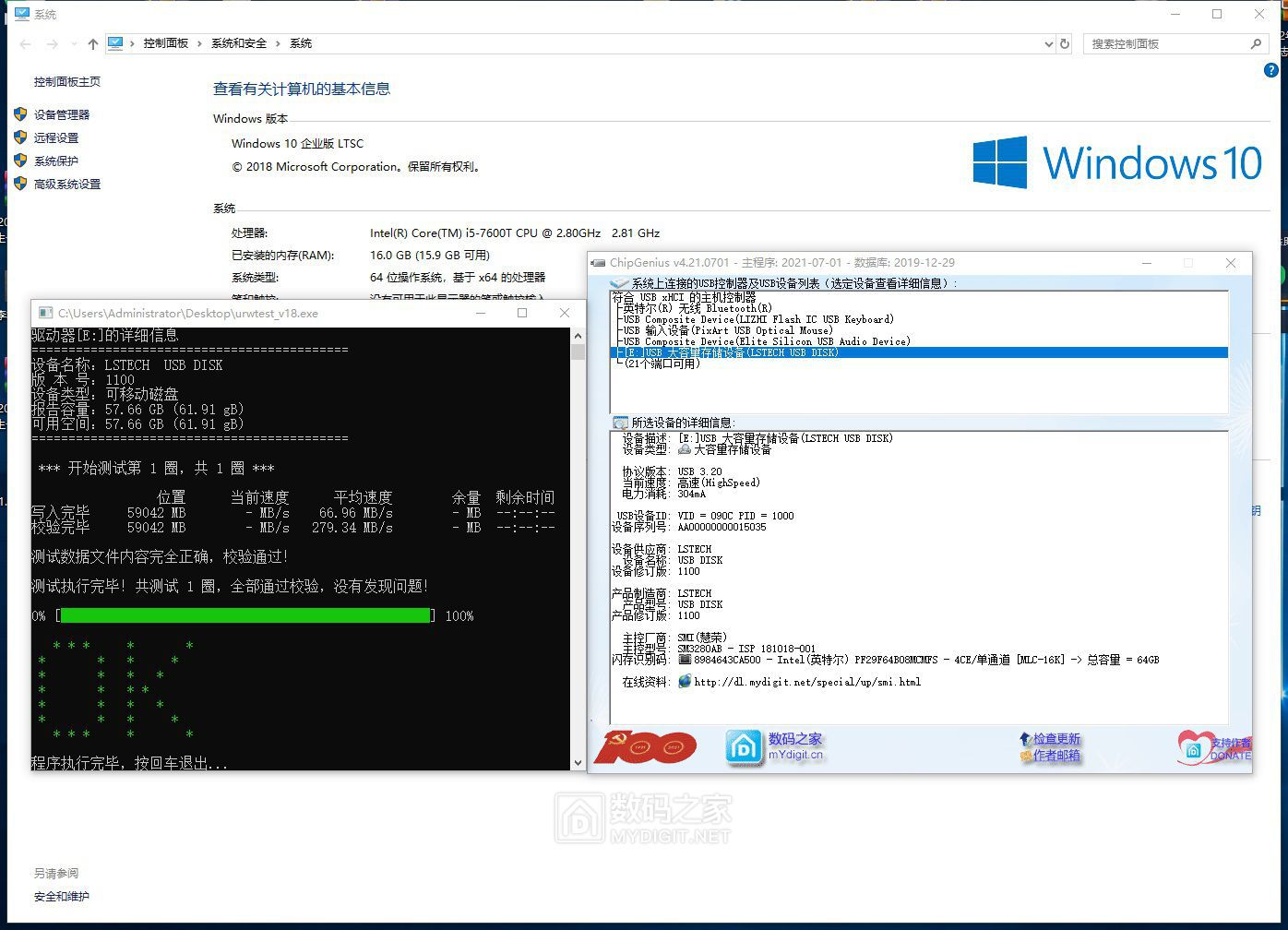Screen dimensions: 1288x930
Task: Click the console scrollbar thumb
Action: 578,352
